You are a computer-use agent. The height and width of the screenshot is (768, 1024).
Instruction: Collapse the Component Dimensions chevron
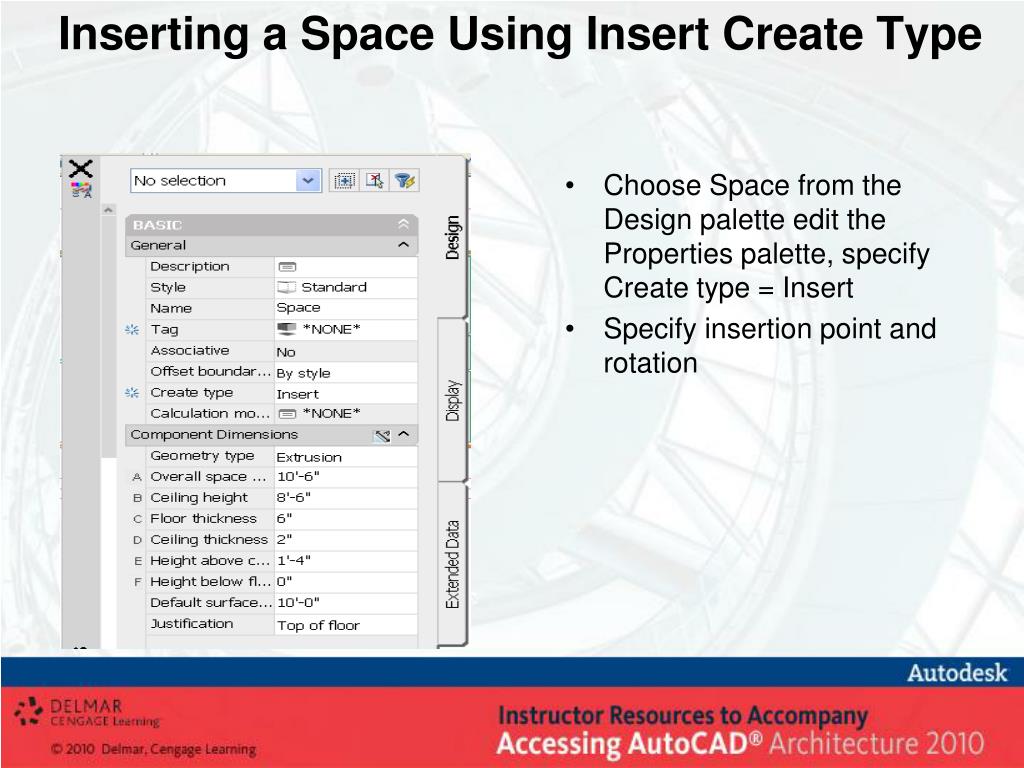click(404, 434)
